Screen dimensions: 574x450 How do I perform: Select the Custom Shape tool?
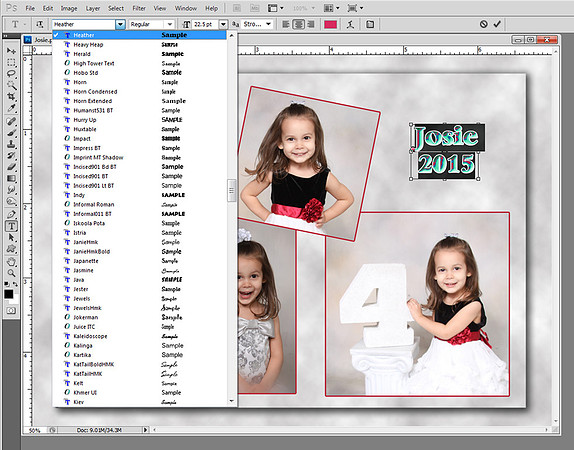pos(11,249)
